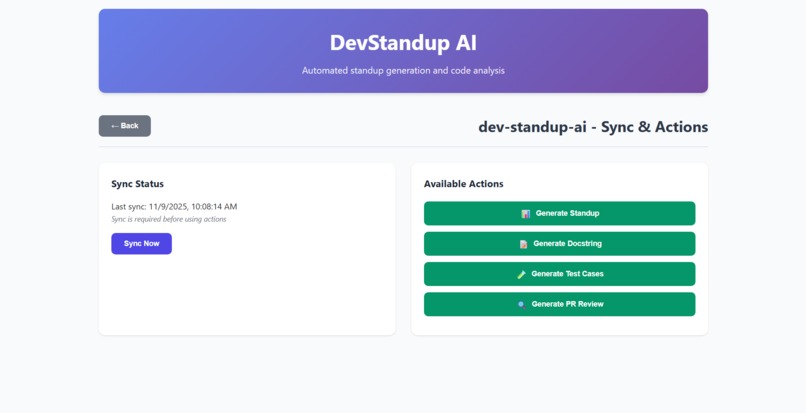Launch Generate Test Cases action
The height and width of the screenshot is (413, 806).
click(x=559, y=274)
